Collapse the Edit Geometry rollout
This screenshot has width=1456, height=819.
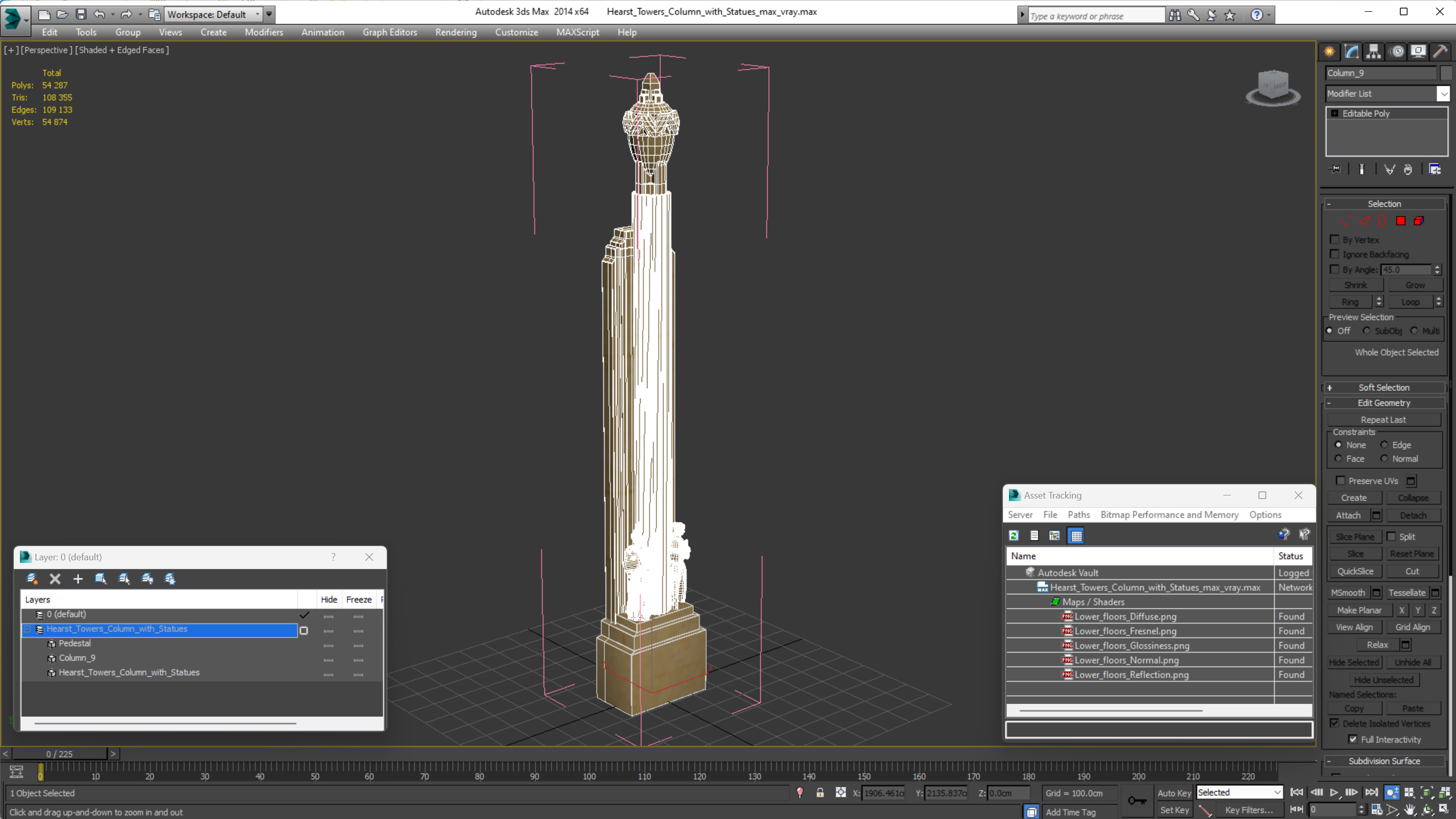coord(1384,403)
